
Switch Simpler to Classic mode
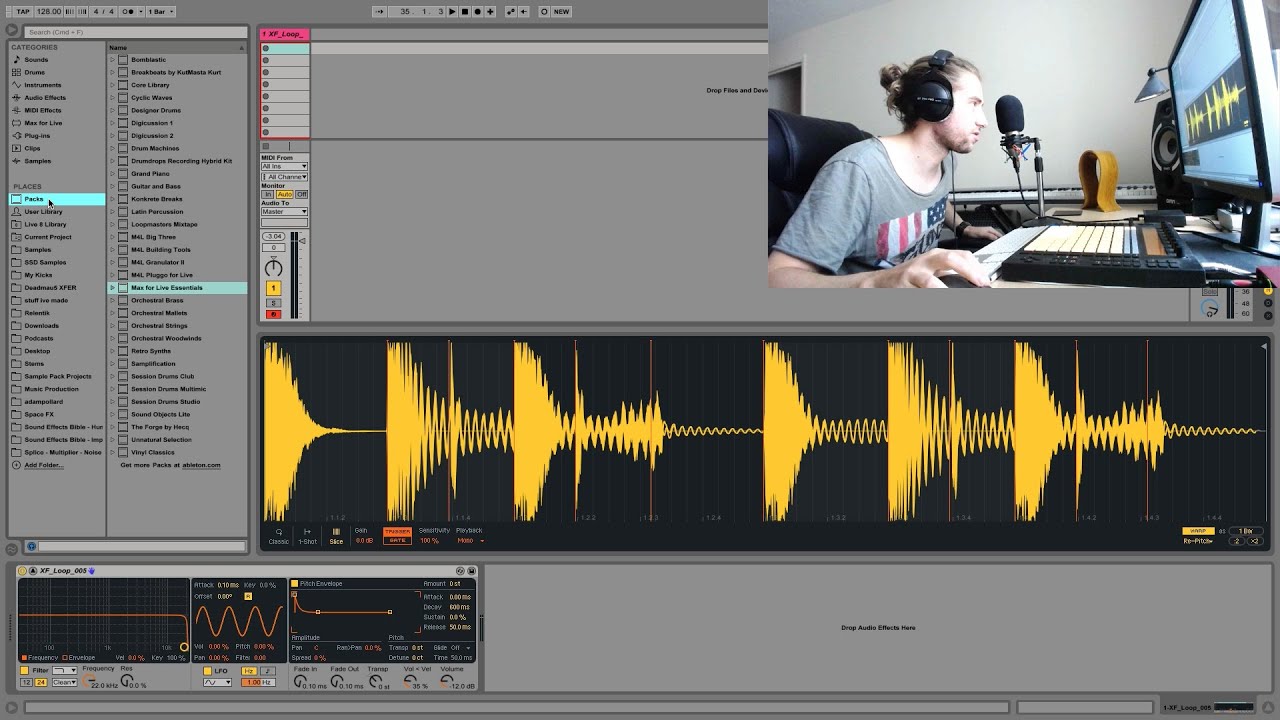coord(278,536)
